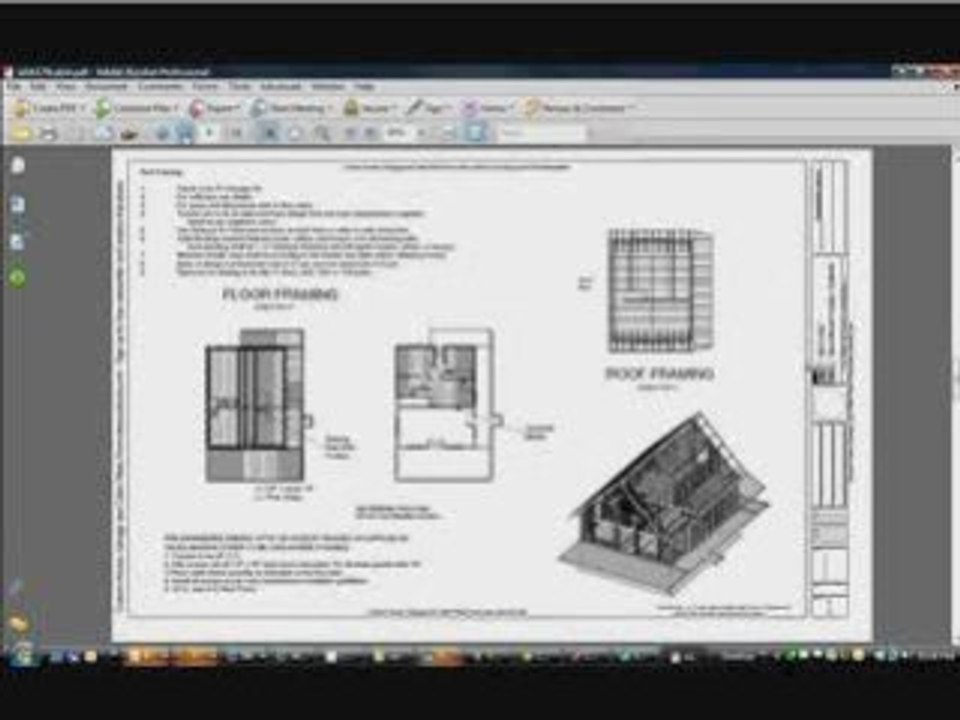Viewport: 960px width, 720px height.
Task: Open the Bookmarks navigation panel icon
Action: click(18, 204)
